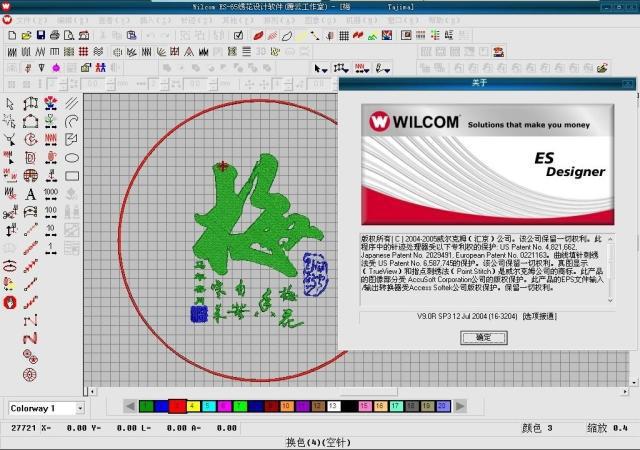Click the red stop-hand icon in toolbox

(10, 303)
